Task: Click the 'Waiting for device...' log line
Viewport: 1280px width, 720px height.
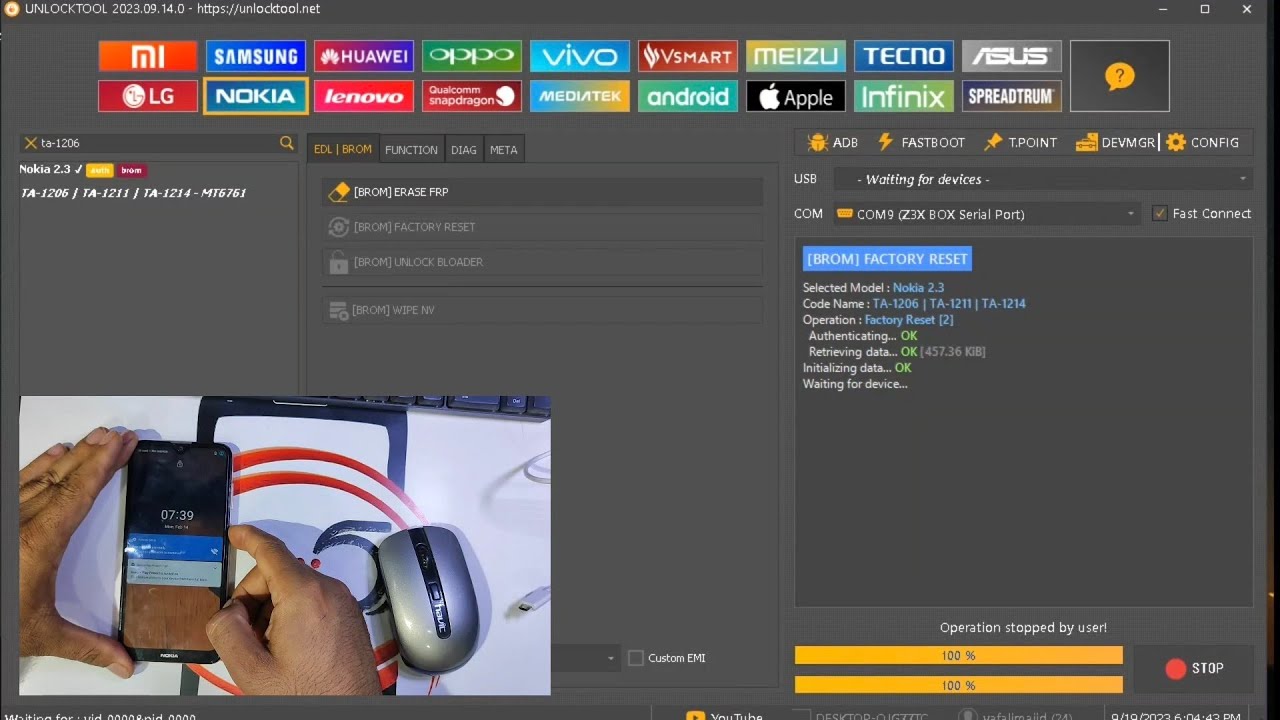Action: (x=855, y=384)
